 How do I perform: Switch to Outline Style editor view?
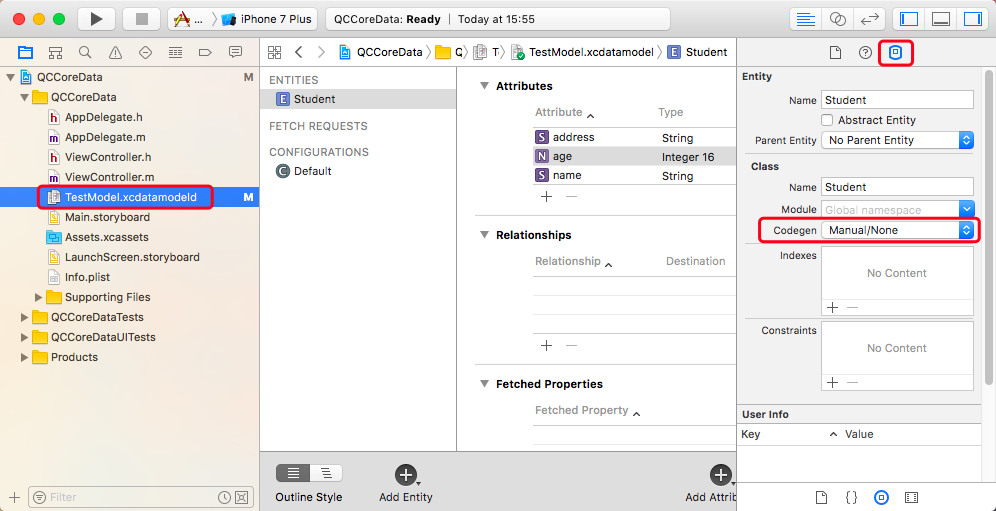coord(293,473)
